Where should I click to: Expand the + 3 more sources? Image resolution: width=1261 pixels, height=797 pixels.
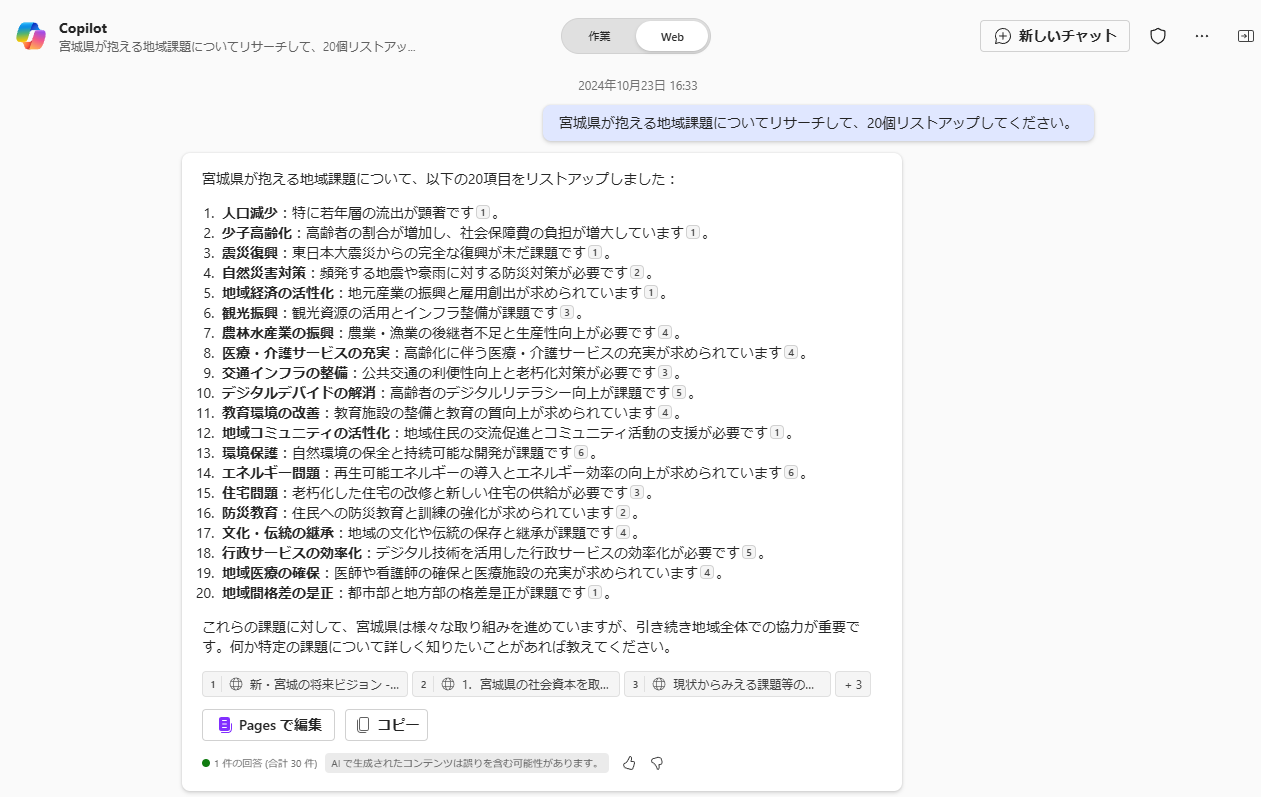tap(853, 684)
